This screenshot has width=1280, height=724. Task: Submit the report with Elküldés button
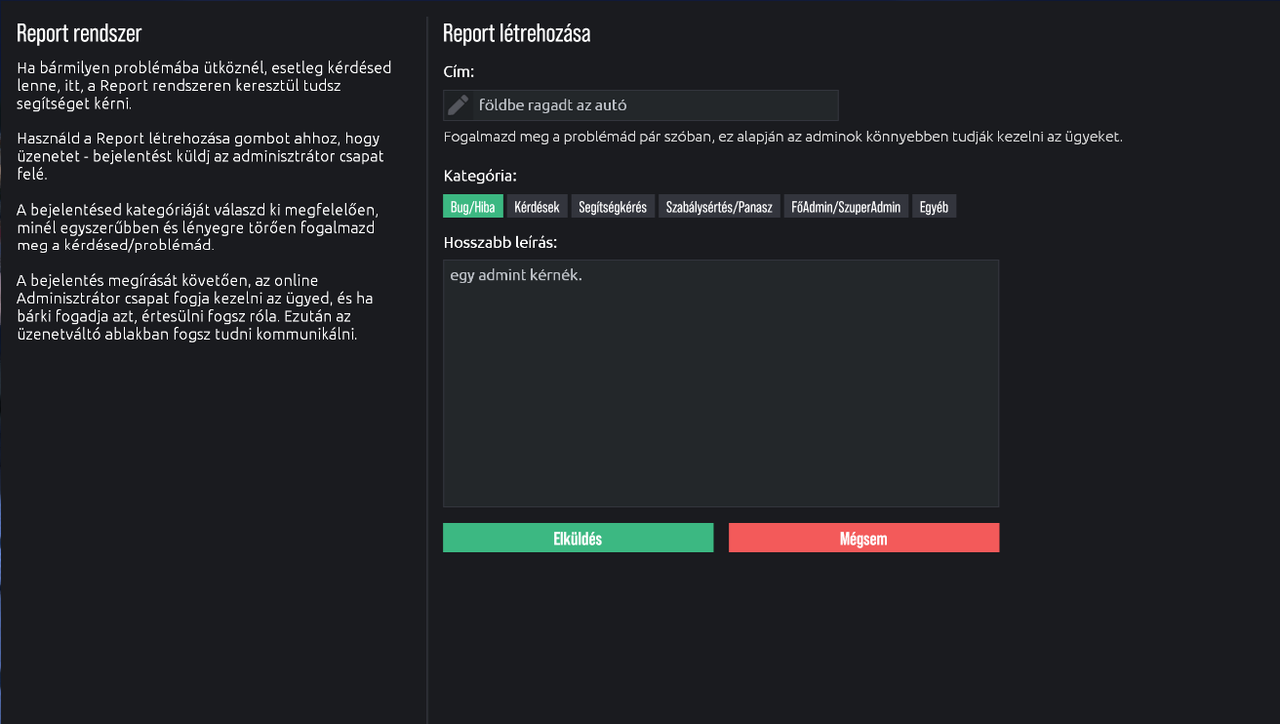coord(578,538)
